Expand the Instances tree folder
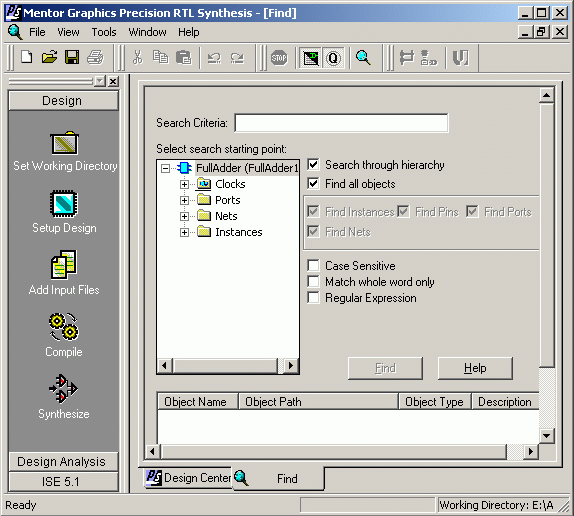This screenshot has width=574, height=516. coord(184,232)
